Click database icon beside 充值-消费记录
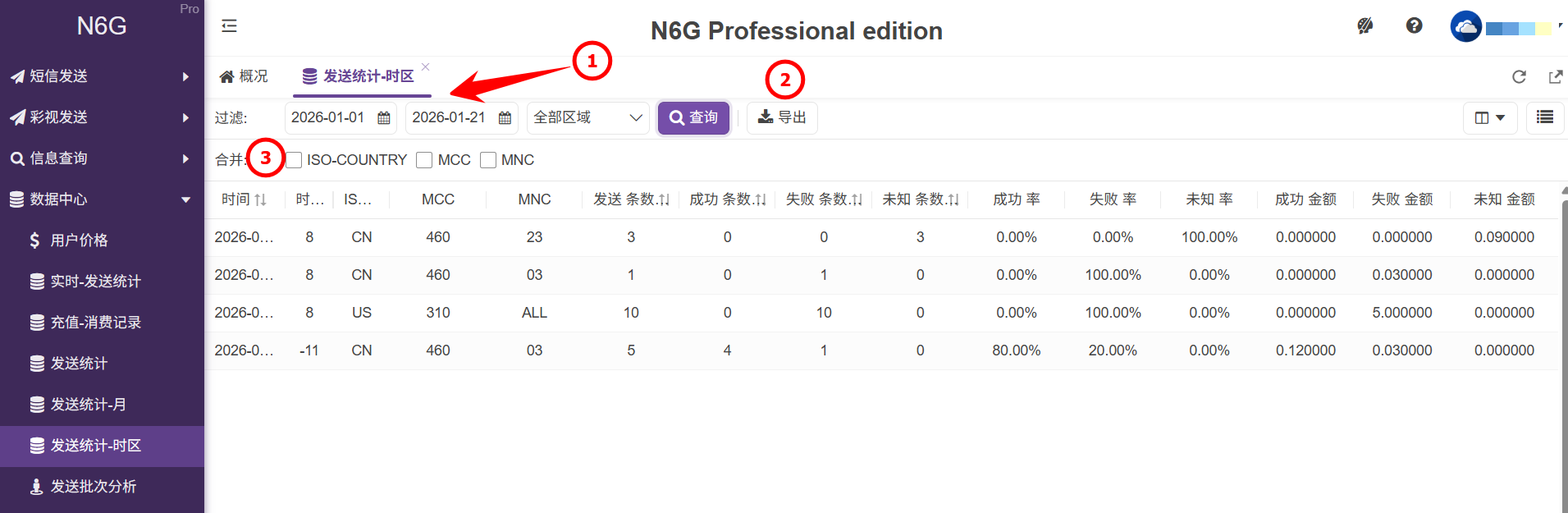1568x513 pixels. (37, 323)
